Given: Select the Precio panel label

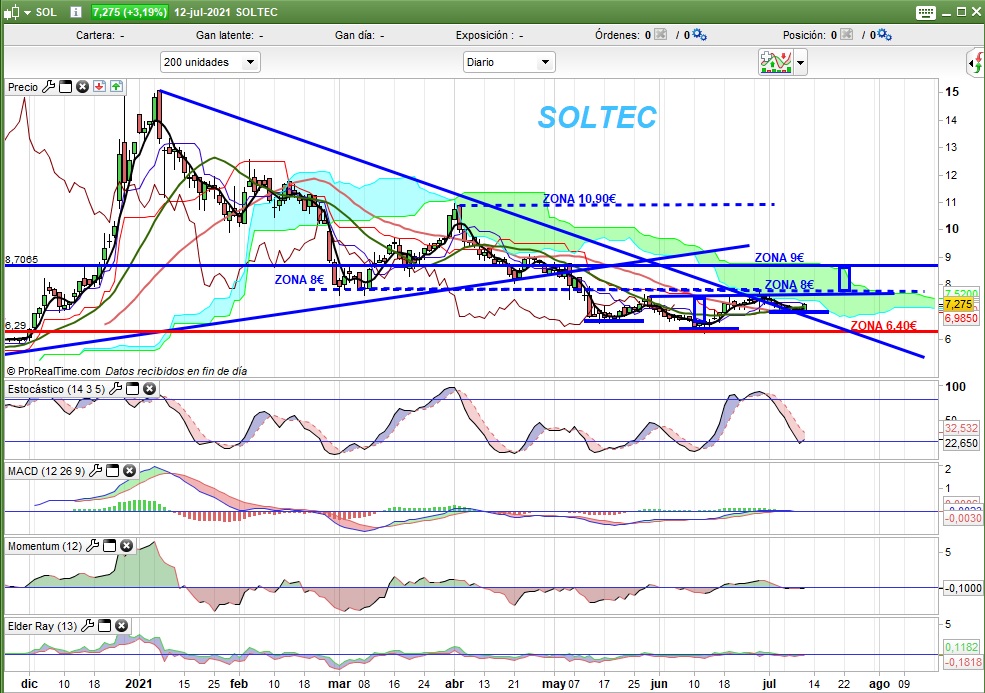Looking at the screenshot, I should tap(23, 87).
